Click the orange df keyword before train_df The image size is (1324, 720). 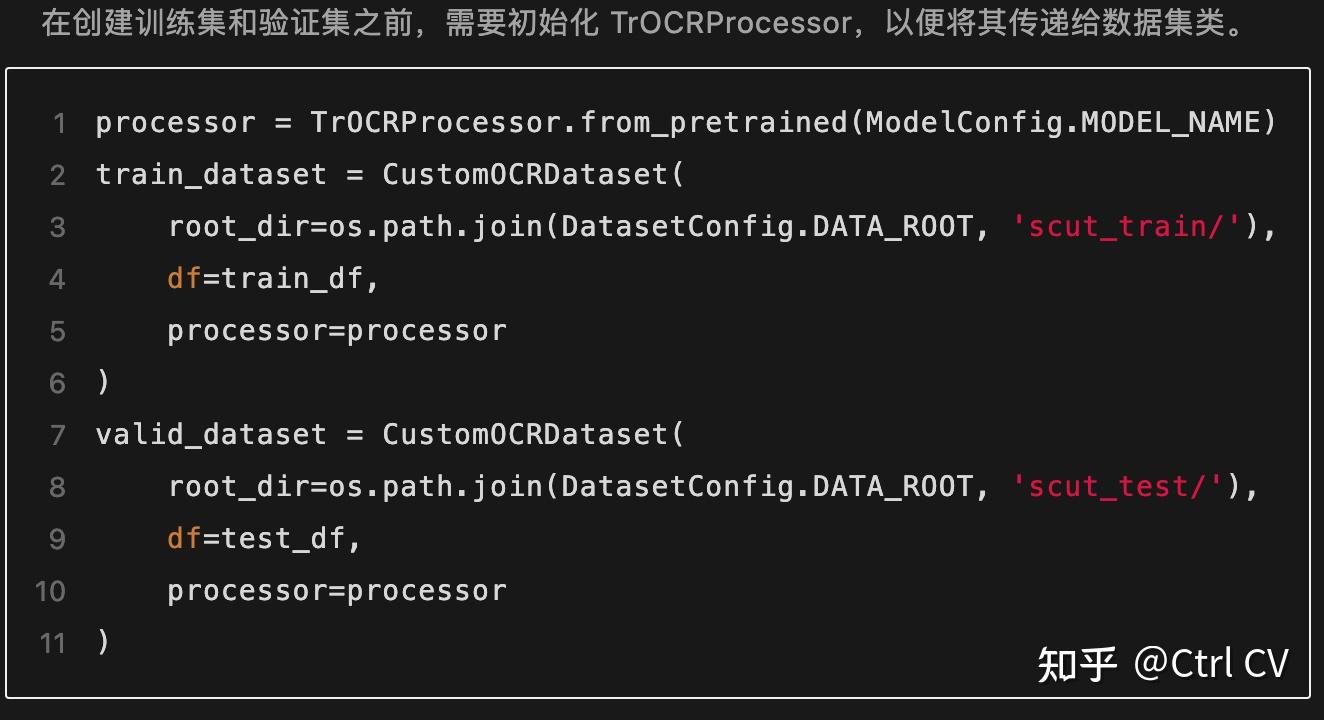point(185,279)
